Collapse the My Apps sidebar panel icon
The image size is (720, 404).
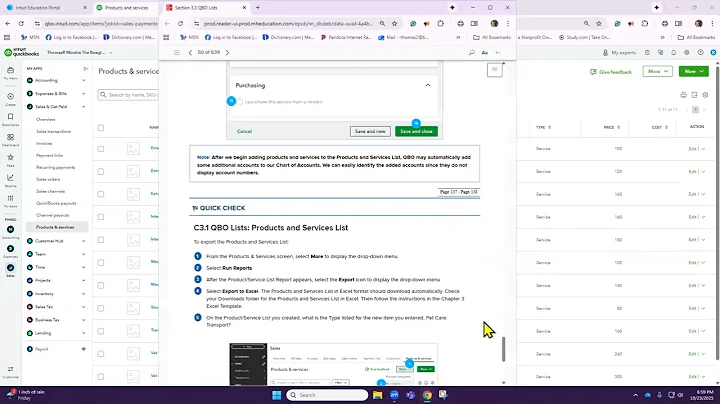(85, 68)
